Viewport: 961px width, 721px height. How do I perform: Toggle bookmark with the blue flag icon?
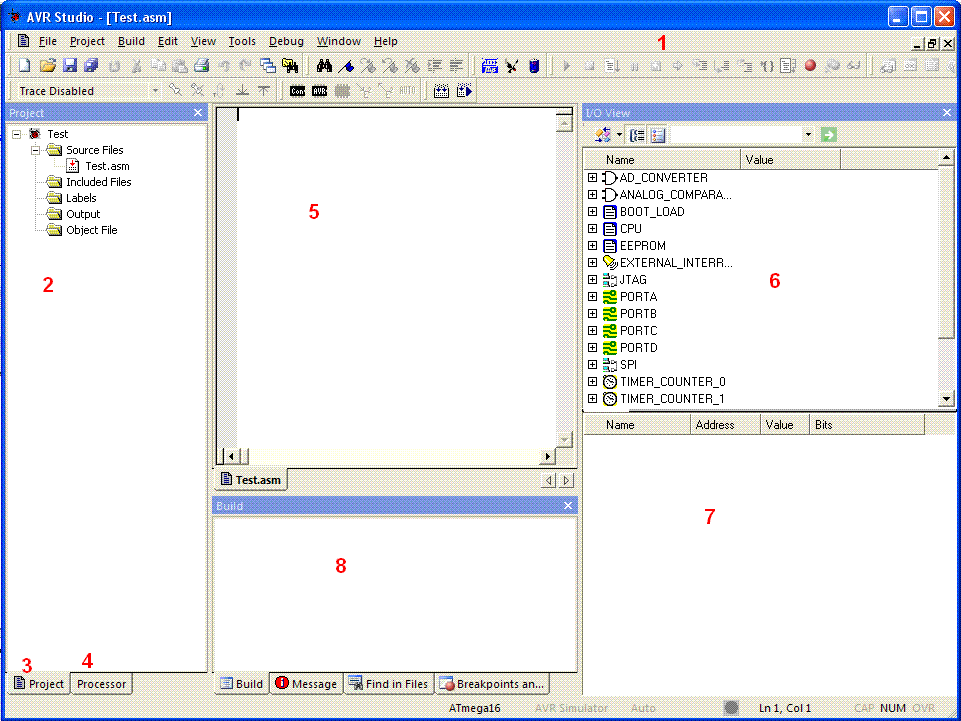tap(346, 65)
